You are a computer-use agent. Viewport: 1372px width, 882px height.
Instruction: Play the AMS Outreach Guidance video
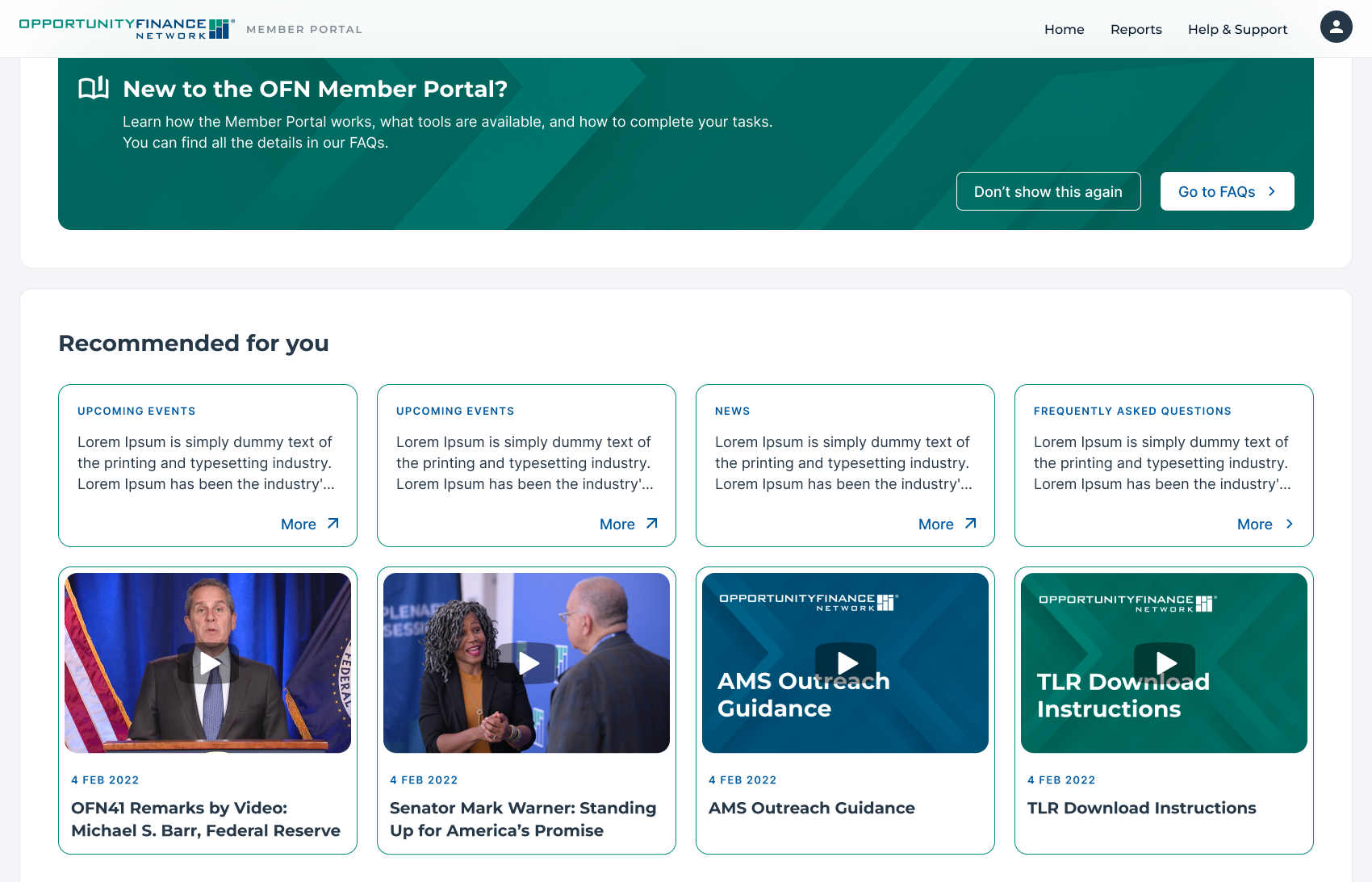point(846,663)
